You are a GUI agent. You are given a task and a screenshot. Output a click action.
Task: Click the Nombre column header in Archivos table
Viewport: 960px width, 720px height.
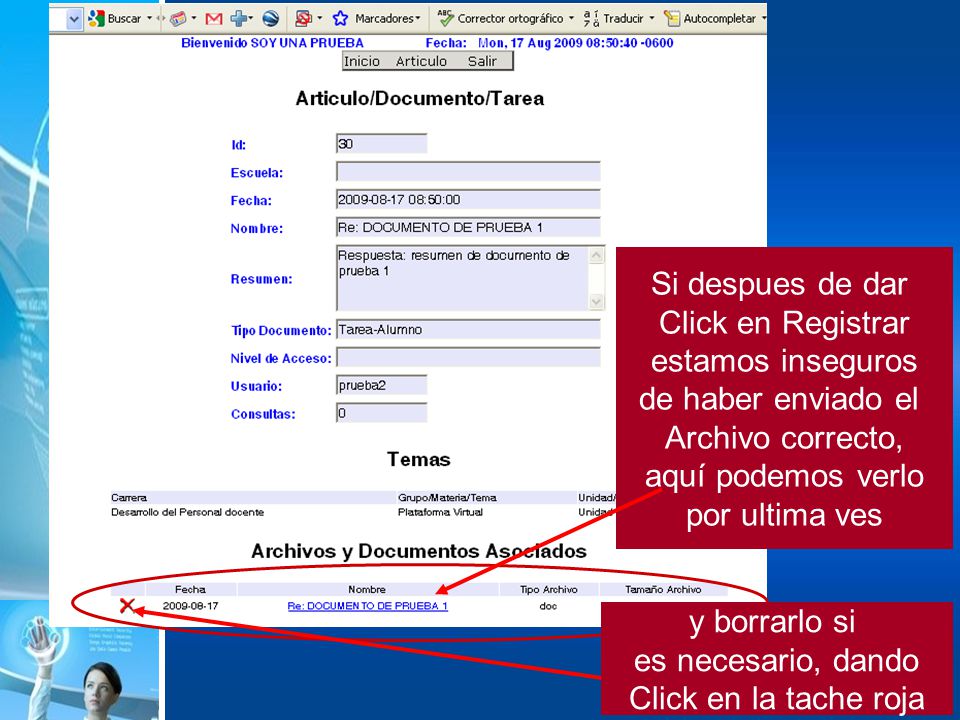(x=367, y=590)
